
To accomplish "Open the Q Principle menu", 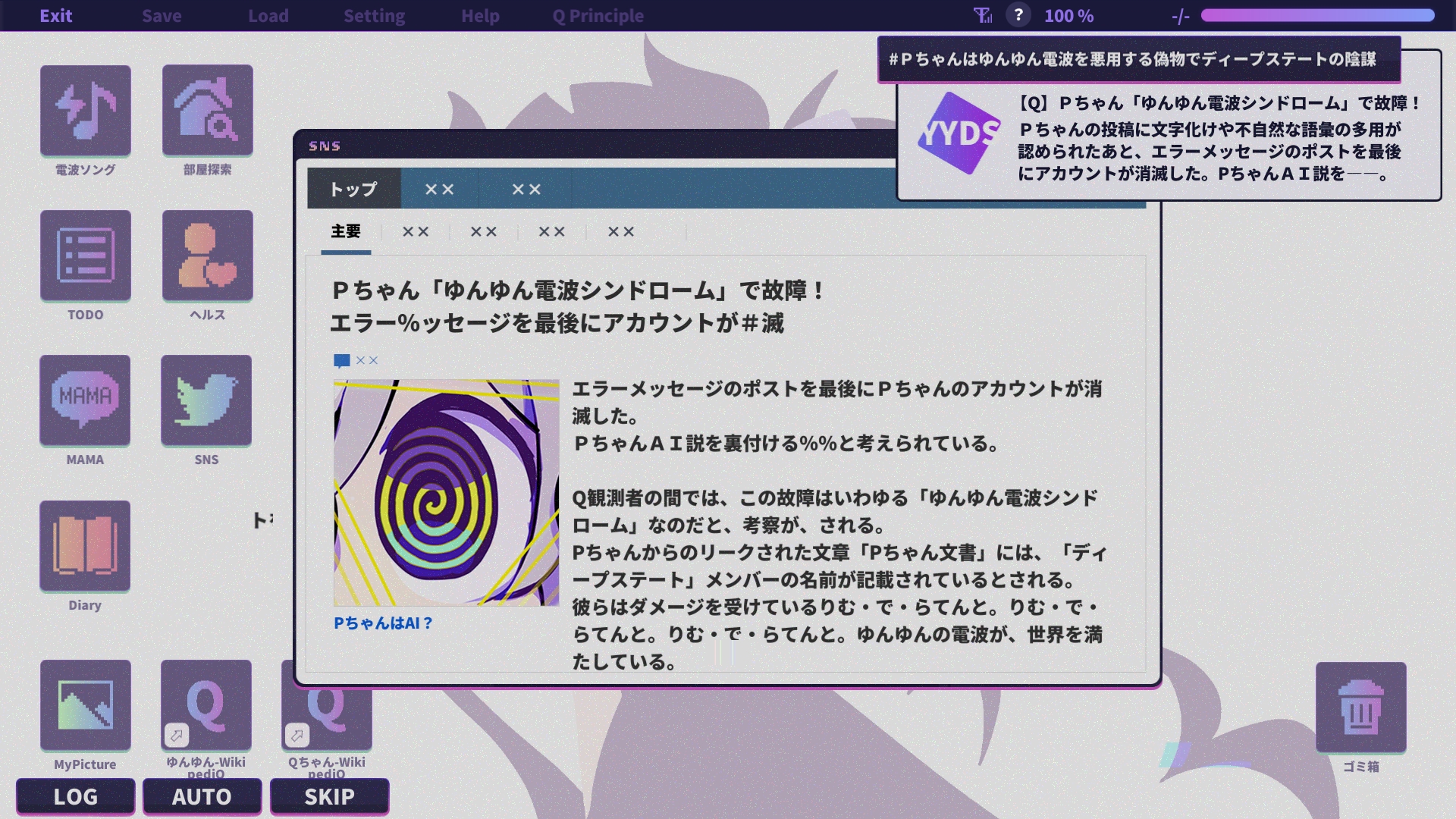I will 598,16.
